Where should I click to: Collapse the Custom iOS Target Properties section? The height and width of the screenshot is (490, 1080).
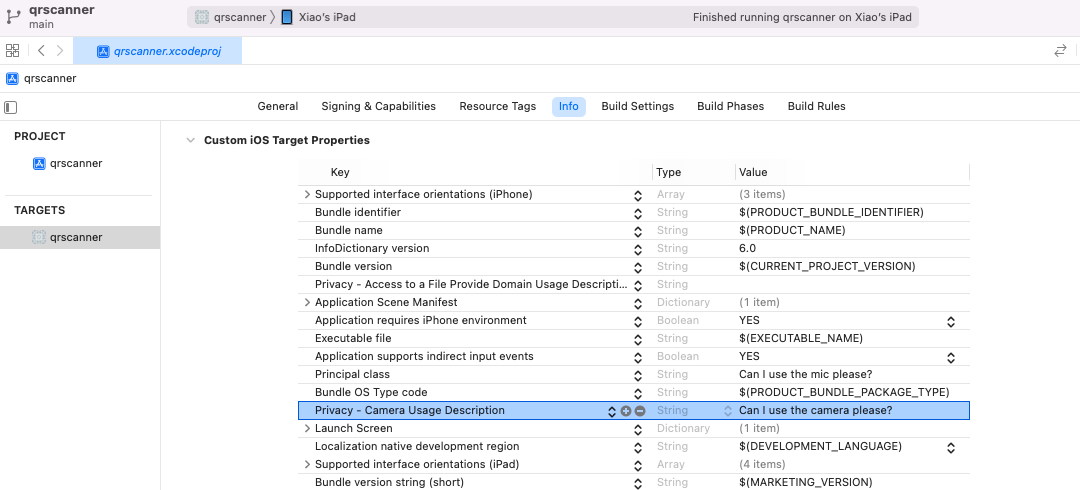pos(190,141)
